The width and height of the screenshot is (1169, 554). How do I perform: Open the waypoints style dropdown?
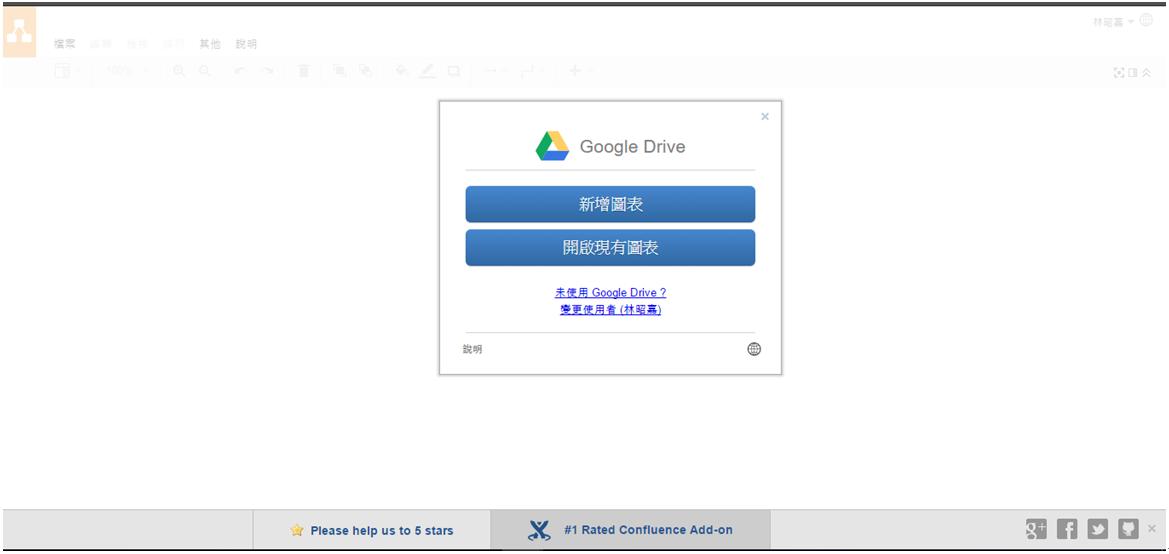pyautogui.click(x=532, y=71)
